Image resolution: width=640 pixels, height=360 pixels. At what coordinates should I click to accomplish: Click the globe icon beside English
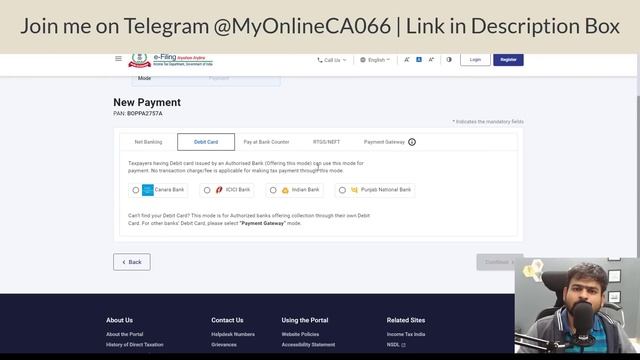pyautogui.click(x=363, y=60)
